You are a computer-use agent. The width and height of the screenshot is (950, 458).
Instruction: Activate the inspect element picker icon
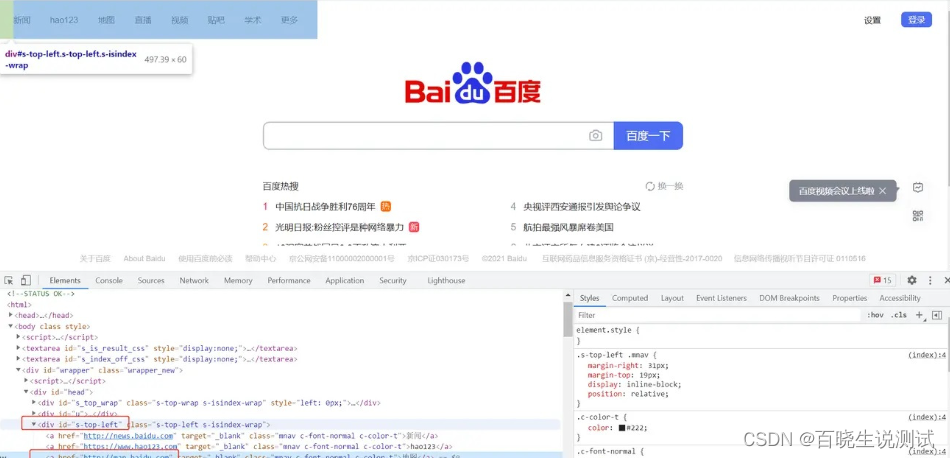pyautogui.click(x=8, y=280)
